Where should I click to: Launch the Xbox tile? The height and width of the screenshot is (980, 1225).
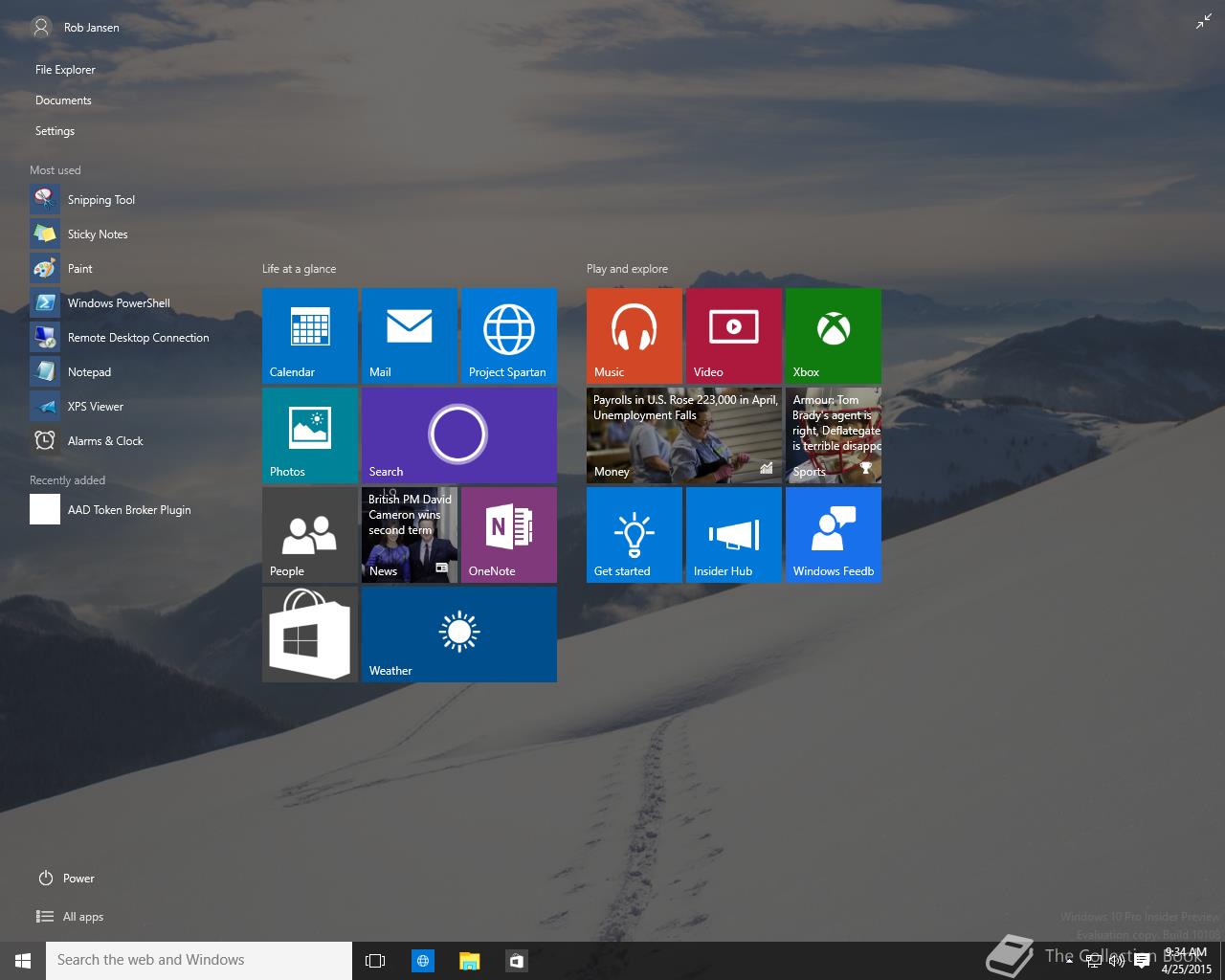[x=834, y=336]
